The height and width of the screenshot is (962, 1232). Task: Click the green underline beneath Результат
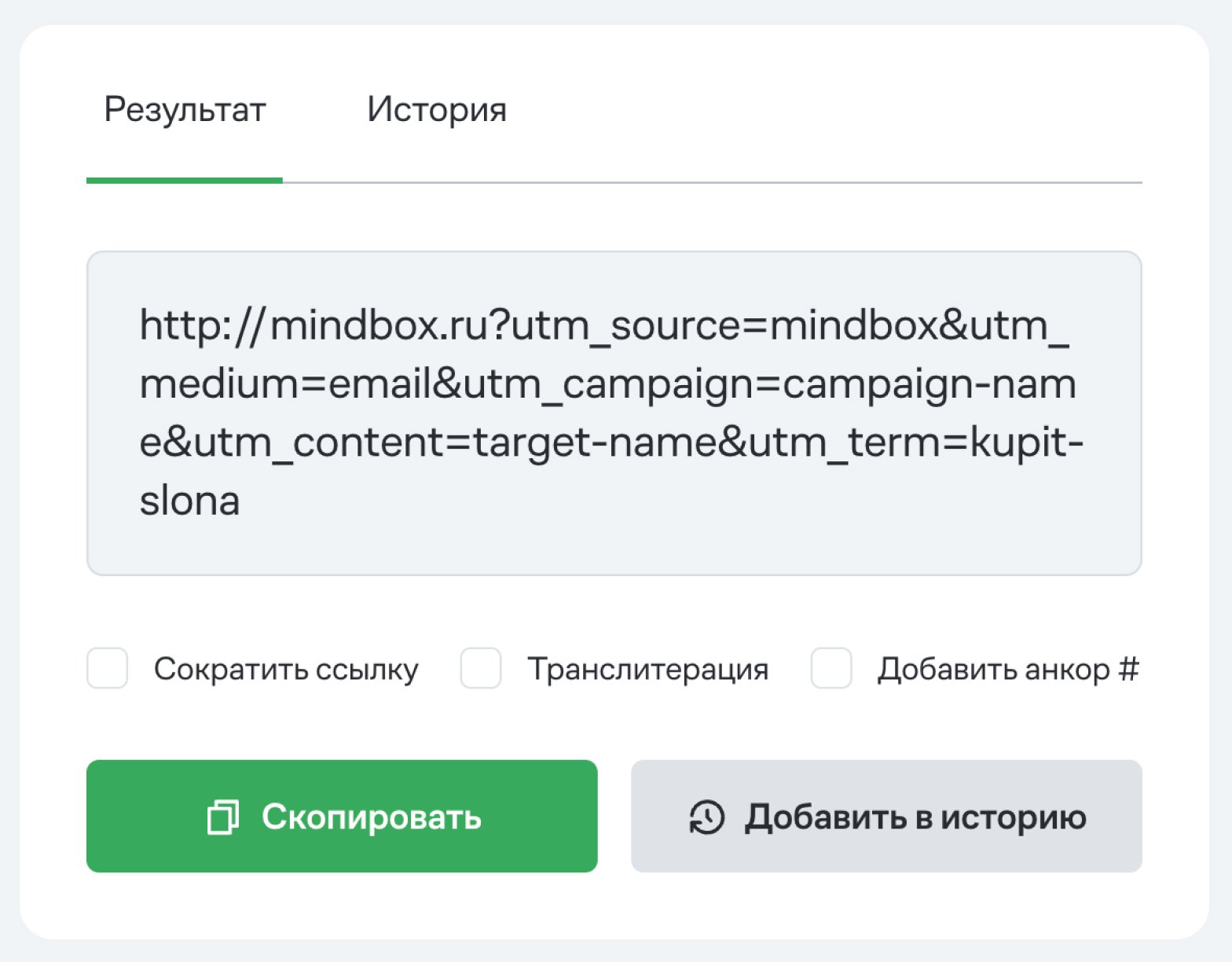coord(185,180)
